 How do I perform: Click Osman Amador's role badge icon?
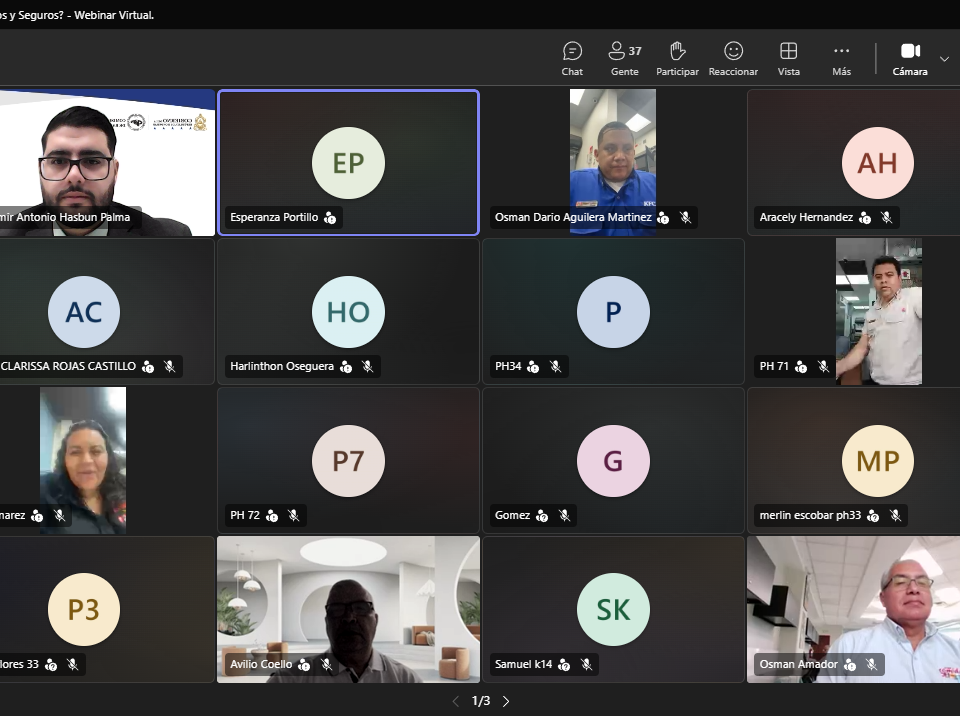[850, 664]
